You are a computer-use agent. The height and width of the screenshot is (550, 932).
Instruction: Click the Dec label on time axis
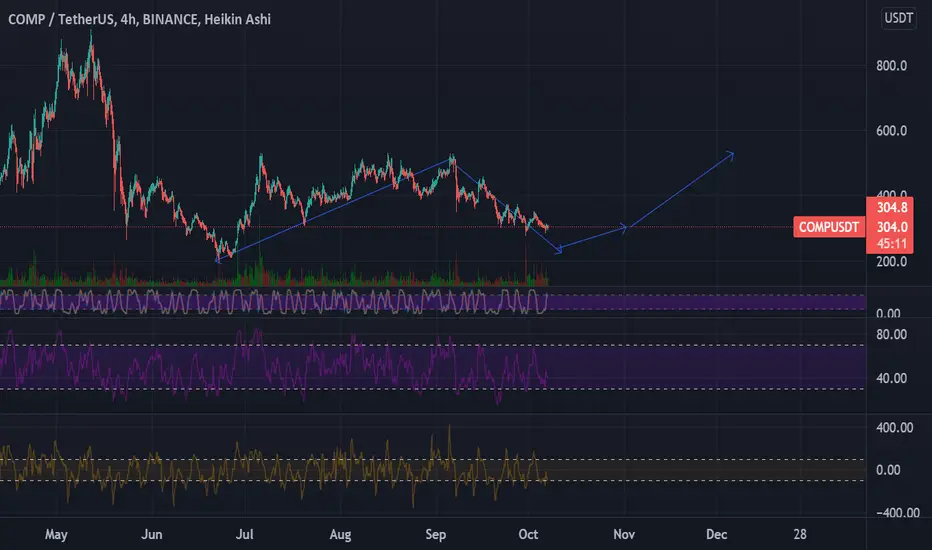click(716, 535)
